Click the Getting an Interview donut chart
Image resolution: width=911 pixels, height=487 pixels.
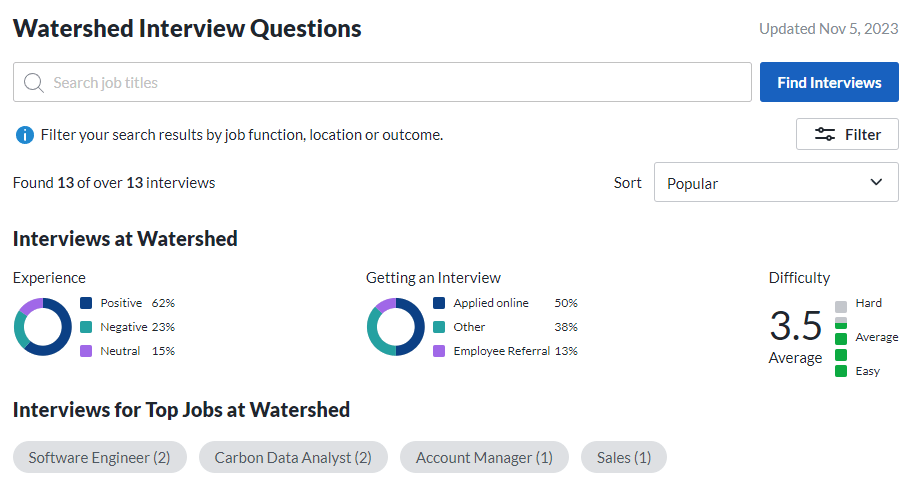395,327
